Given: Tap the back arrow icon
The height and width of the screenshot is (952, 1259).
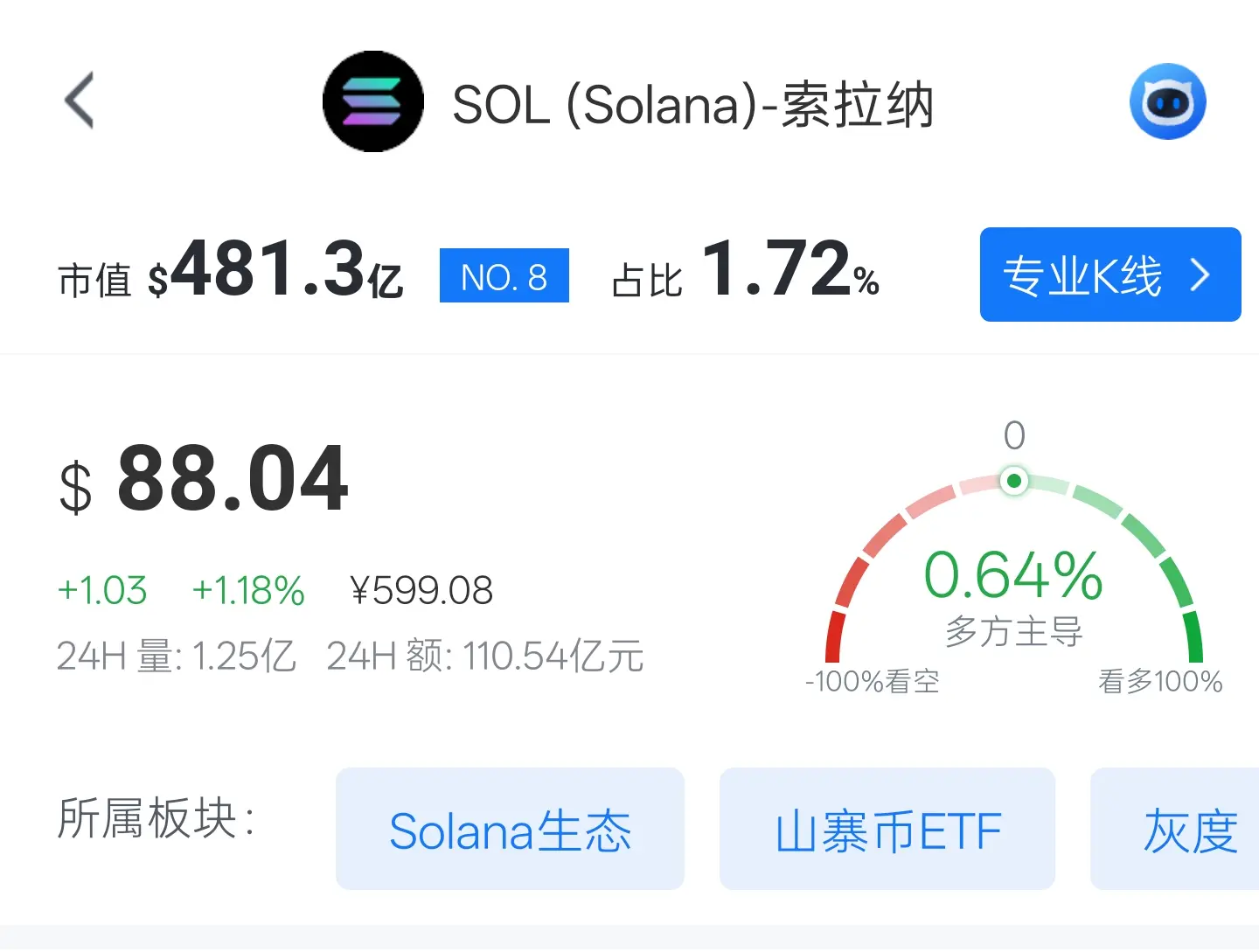Looking at the screenshot, I should (x=80, y=101).
